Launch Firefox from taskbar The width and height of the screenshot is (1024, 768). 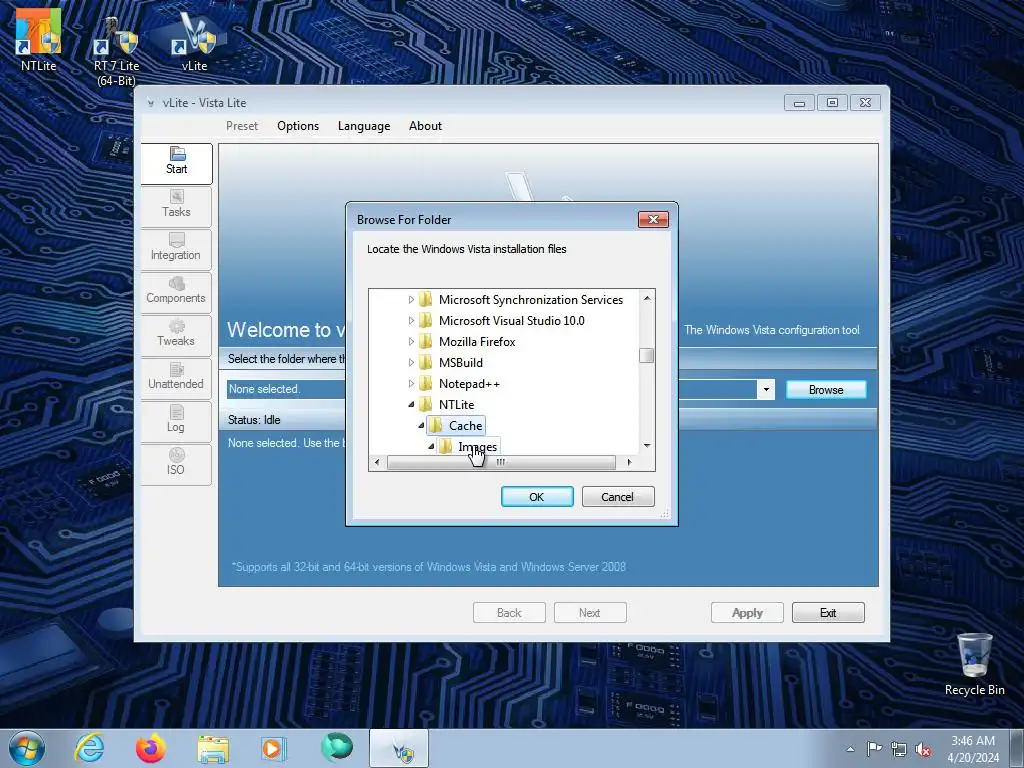click(x=150, y=748)
